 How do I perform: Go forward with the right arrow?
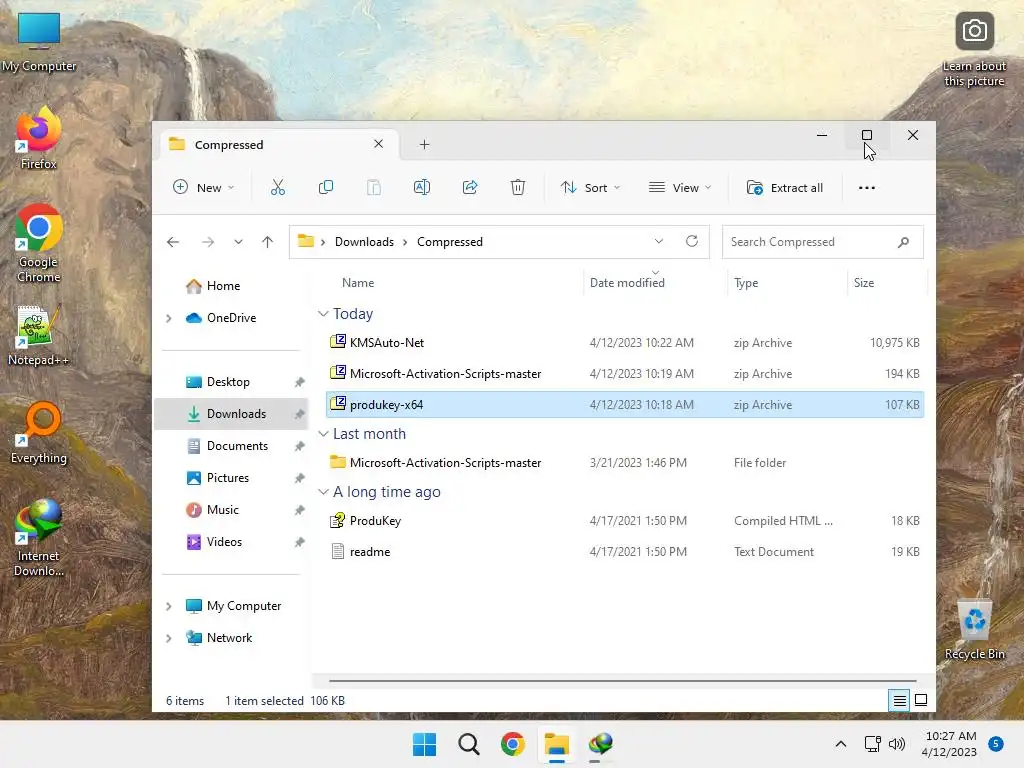208,242
